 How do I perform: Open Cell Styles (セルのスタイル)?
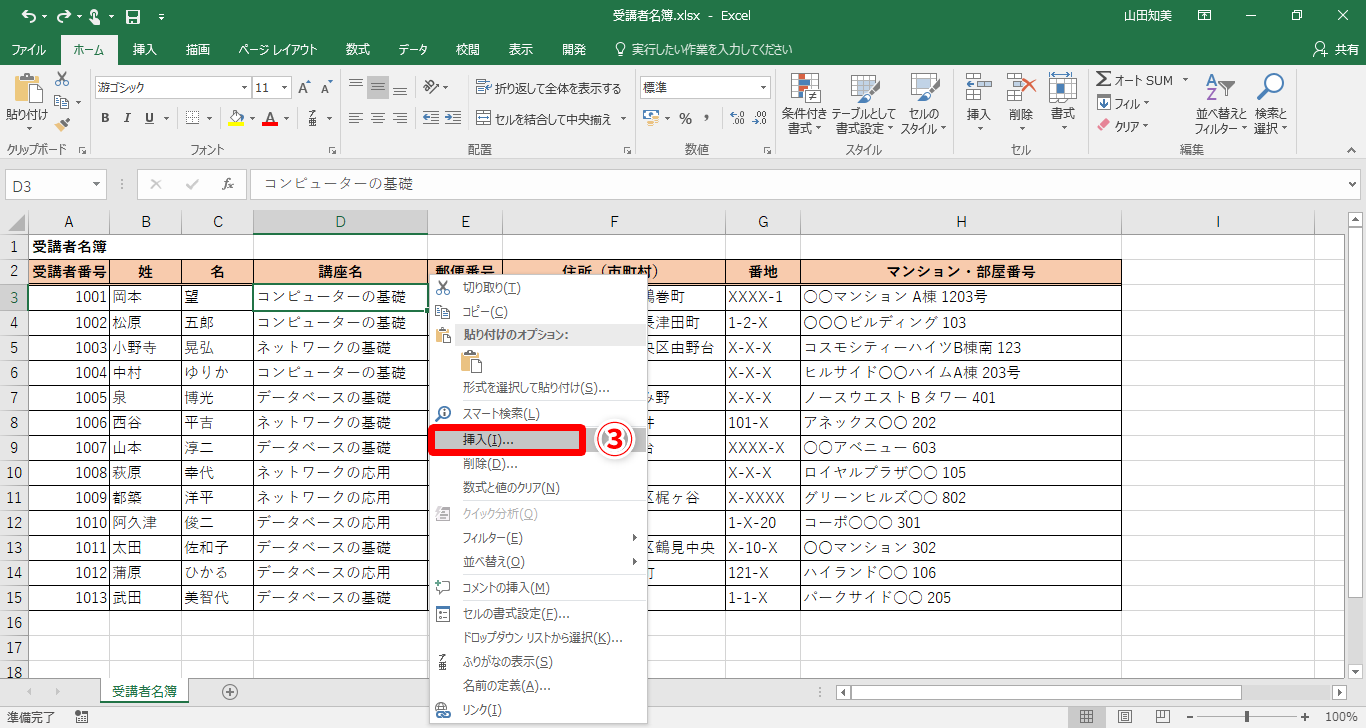point(924,104)
